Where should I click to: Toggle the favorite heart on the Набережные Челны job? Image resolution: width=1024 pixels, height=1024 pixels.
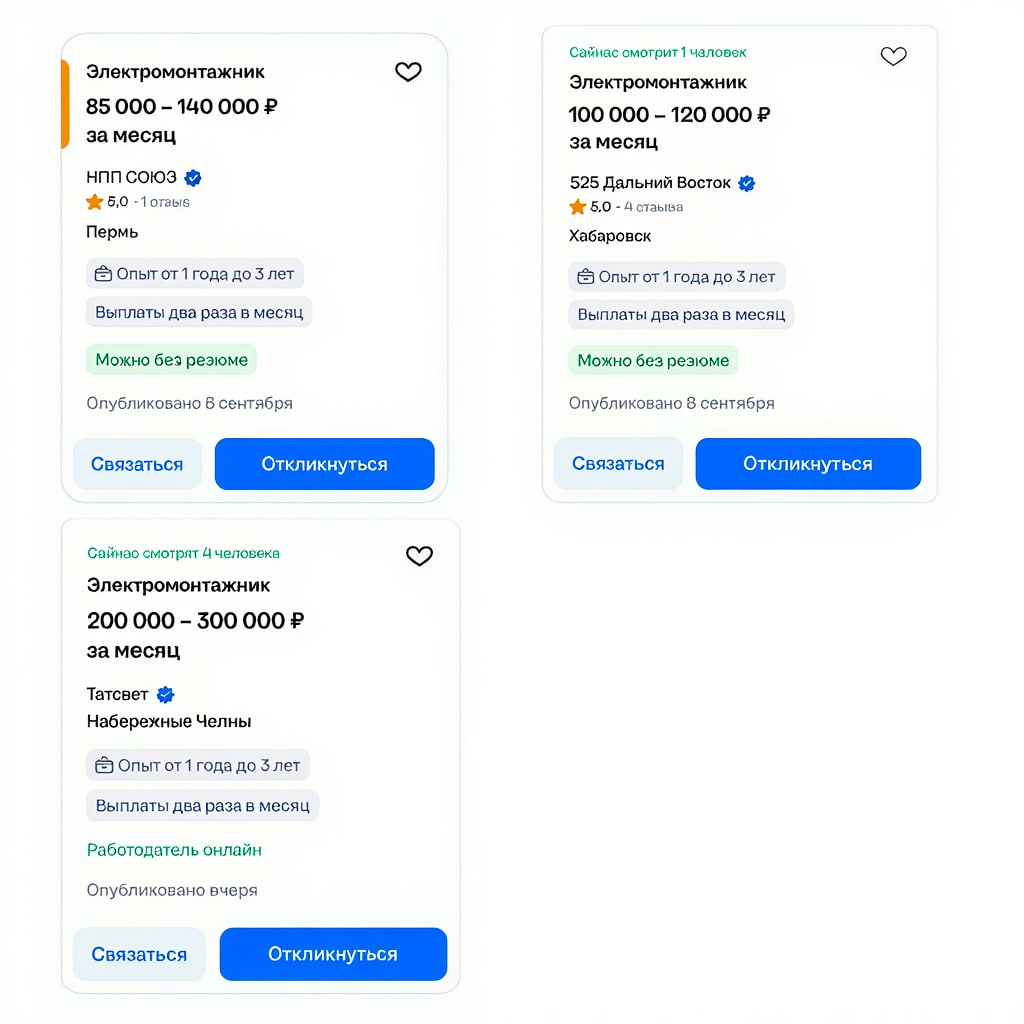pyautogui.click(x=419, y=556)
